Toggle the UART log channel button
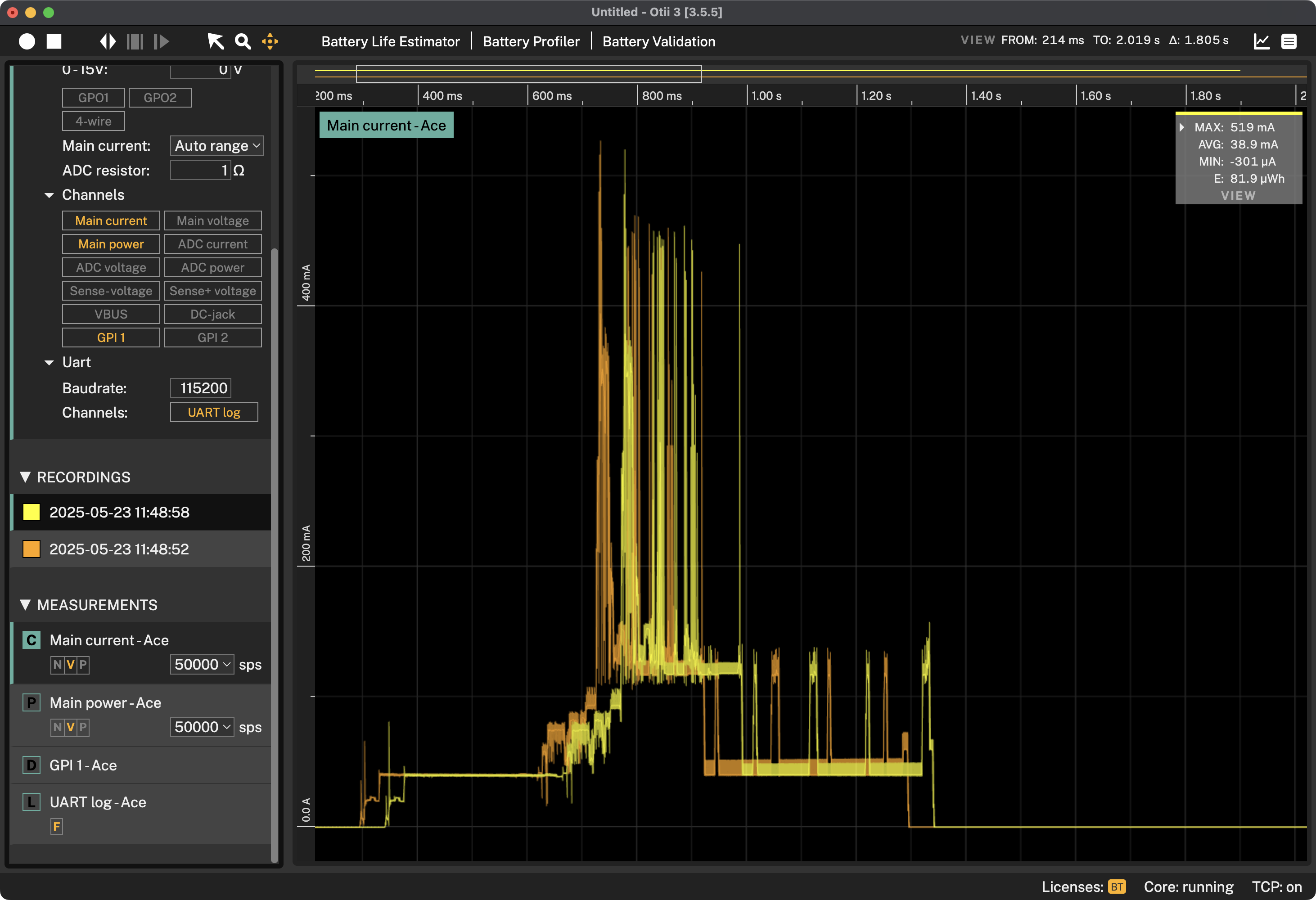Image resolution: width=1316 pixels, height=900 pixels. [214, 413]
